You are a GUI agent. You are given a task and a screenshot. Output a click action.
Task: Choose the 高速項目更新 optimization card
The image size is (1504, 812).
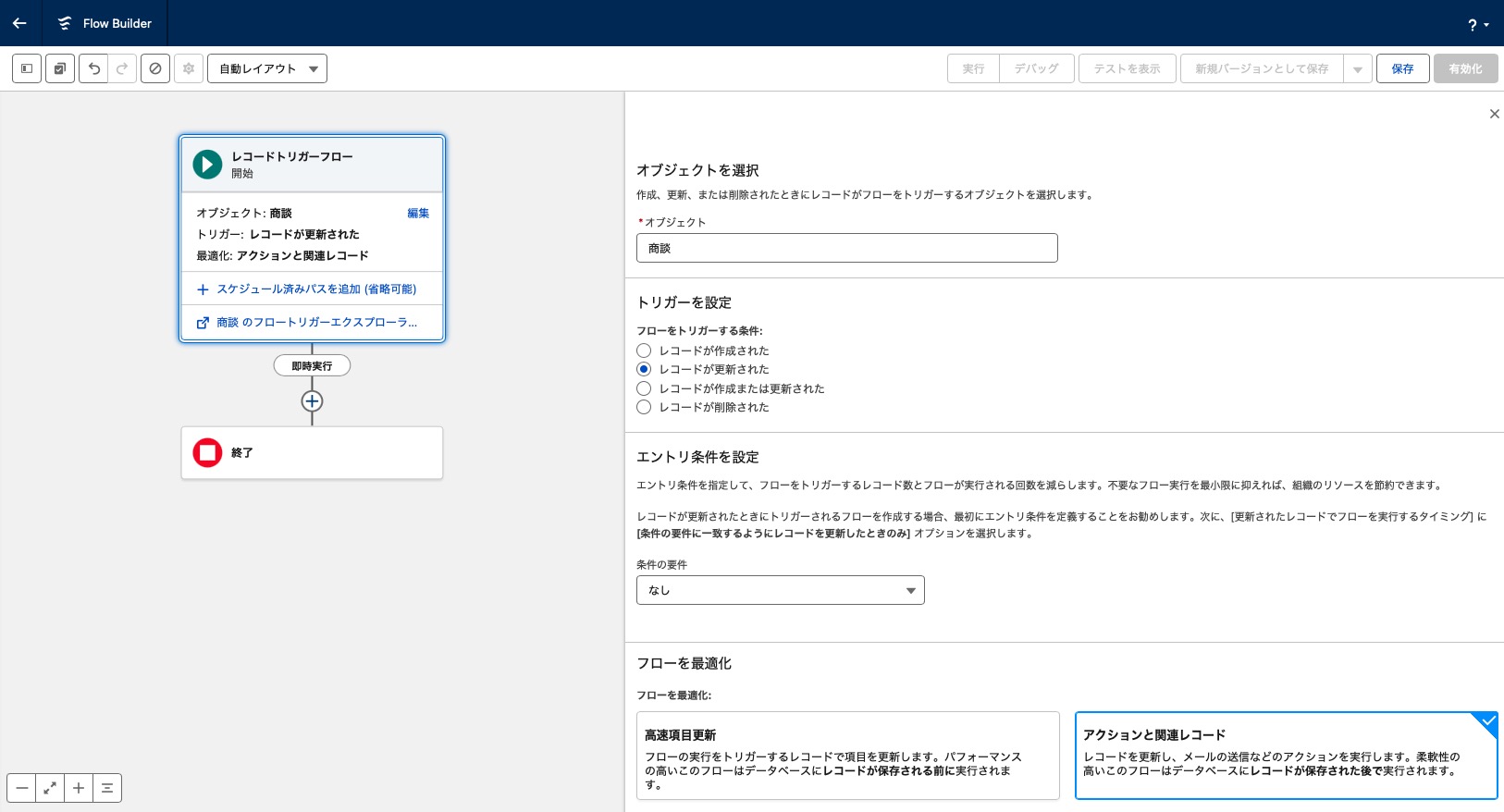pyautogui.click(x=847, y=756)
